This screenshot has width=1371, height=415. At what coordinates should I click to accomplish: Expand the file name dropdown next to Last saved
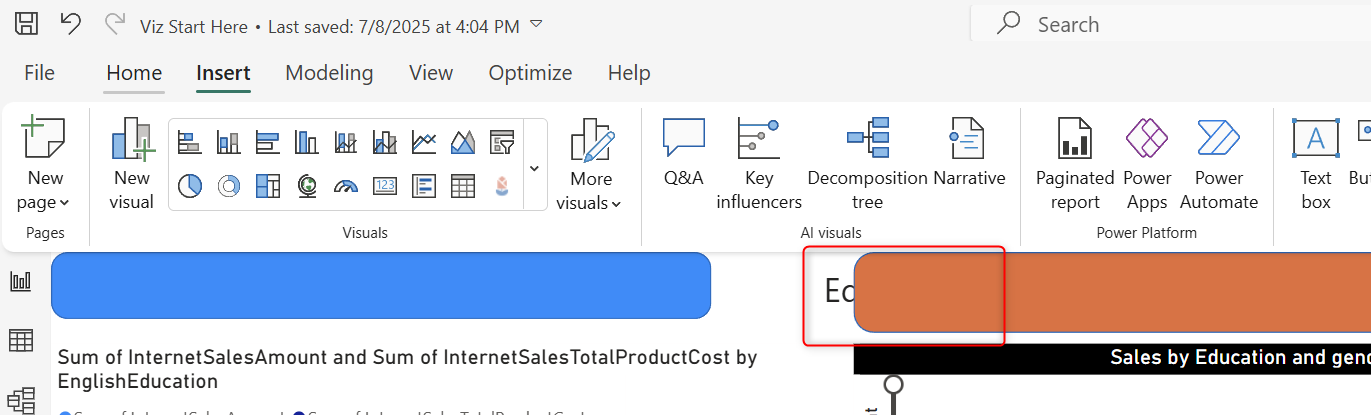click(x=536, y=25)
